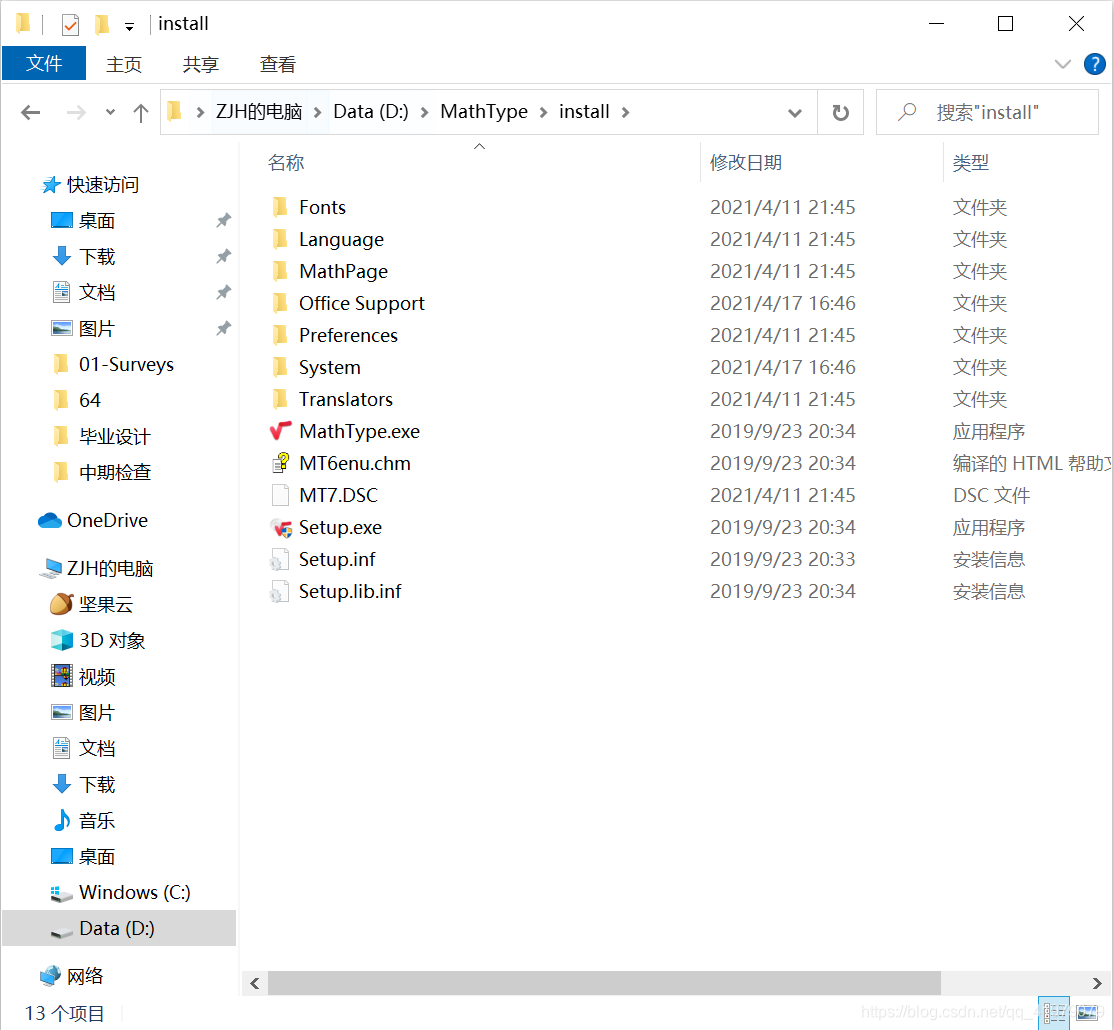This screenshot has height=1030, width=1114.
Task: Click the Properties checkmark icon in the title bar
Action: click(x=70, y=25)
